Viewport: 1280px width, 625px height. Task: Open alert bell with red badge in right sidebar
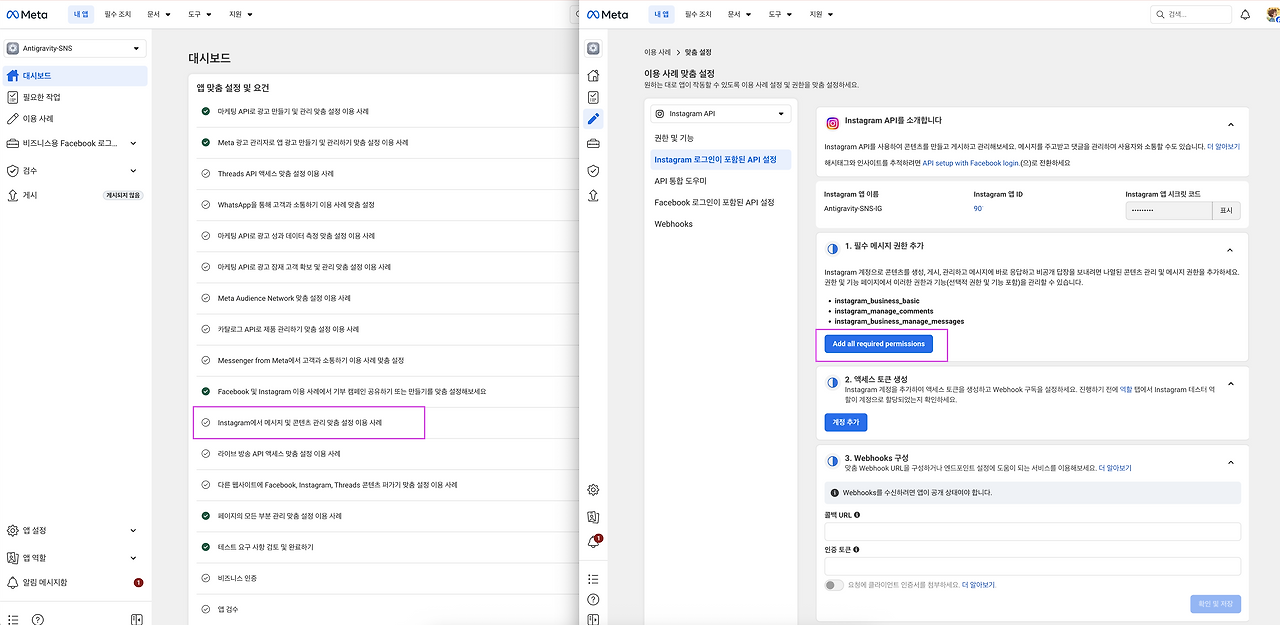[594, 542]
